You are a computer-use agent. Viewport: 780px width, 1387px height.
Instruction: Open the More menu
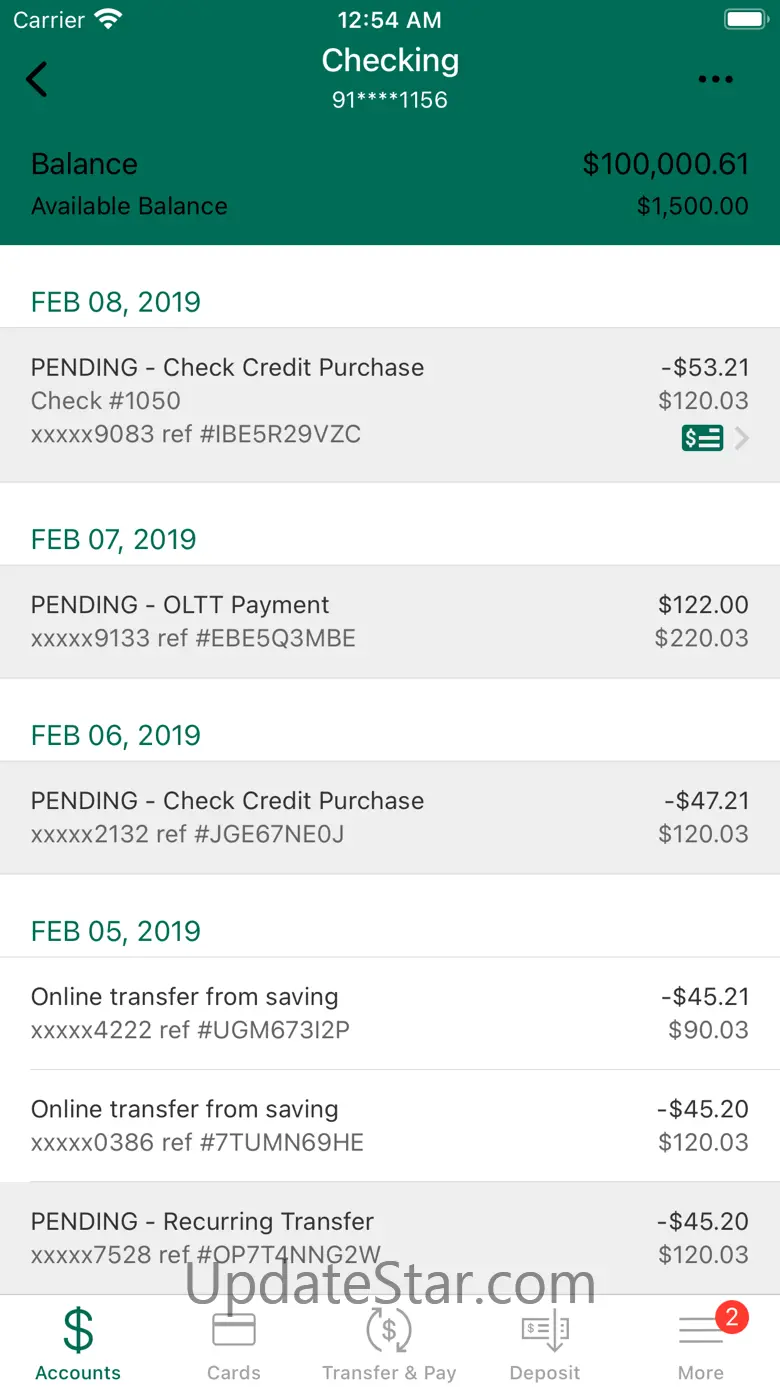pyautogui.click(x=701, y=1343)
